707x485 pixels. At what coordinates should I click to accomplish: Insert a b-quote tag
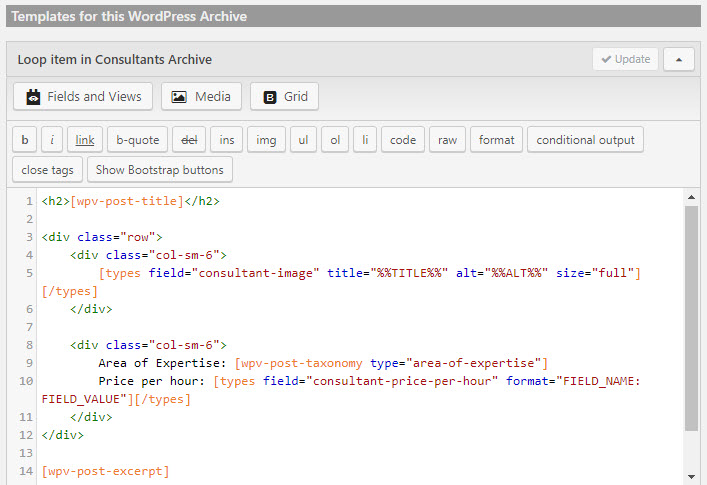click(138, 140)
